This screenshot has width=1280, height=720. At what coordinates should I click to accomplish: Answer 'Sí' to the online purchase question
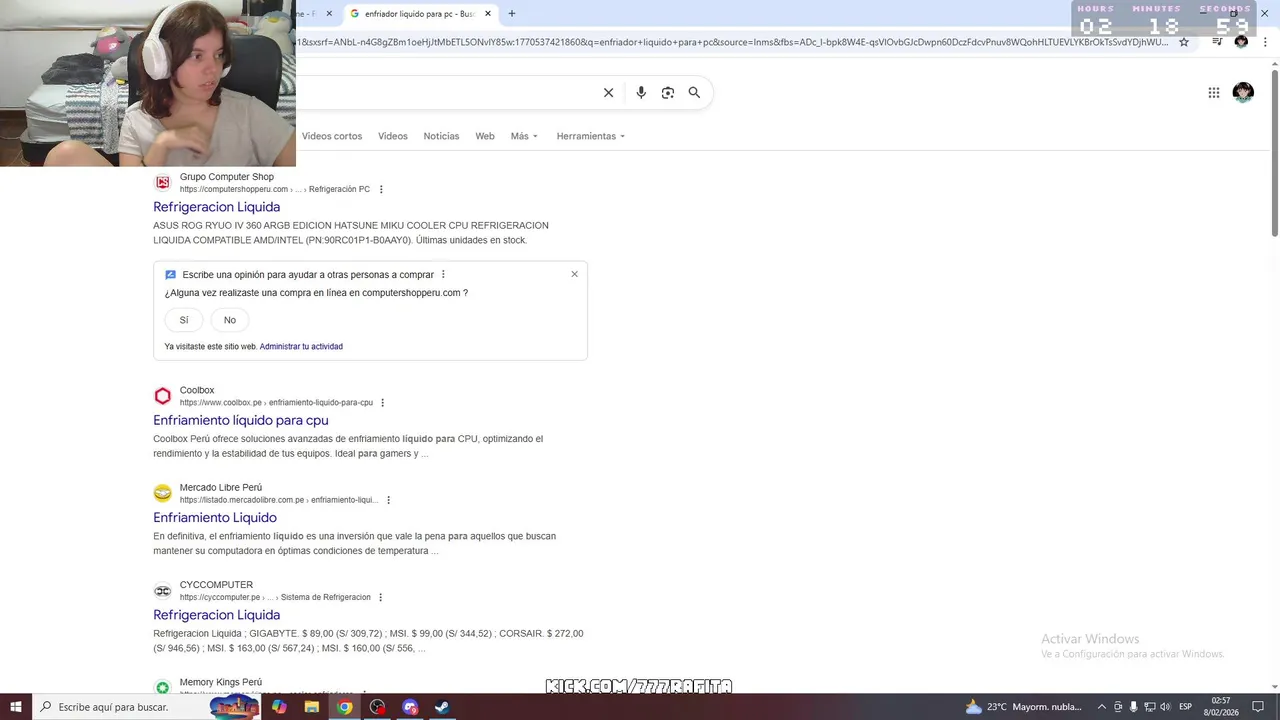tap(184, 320)
